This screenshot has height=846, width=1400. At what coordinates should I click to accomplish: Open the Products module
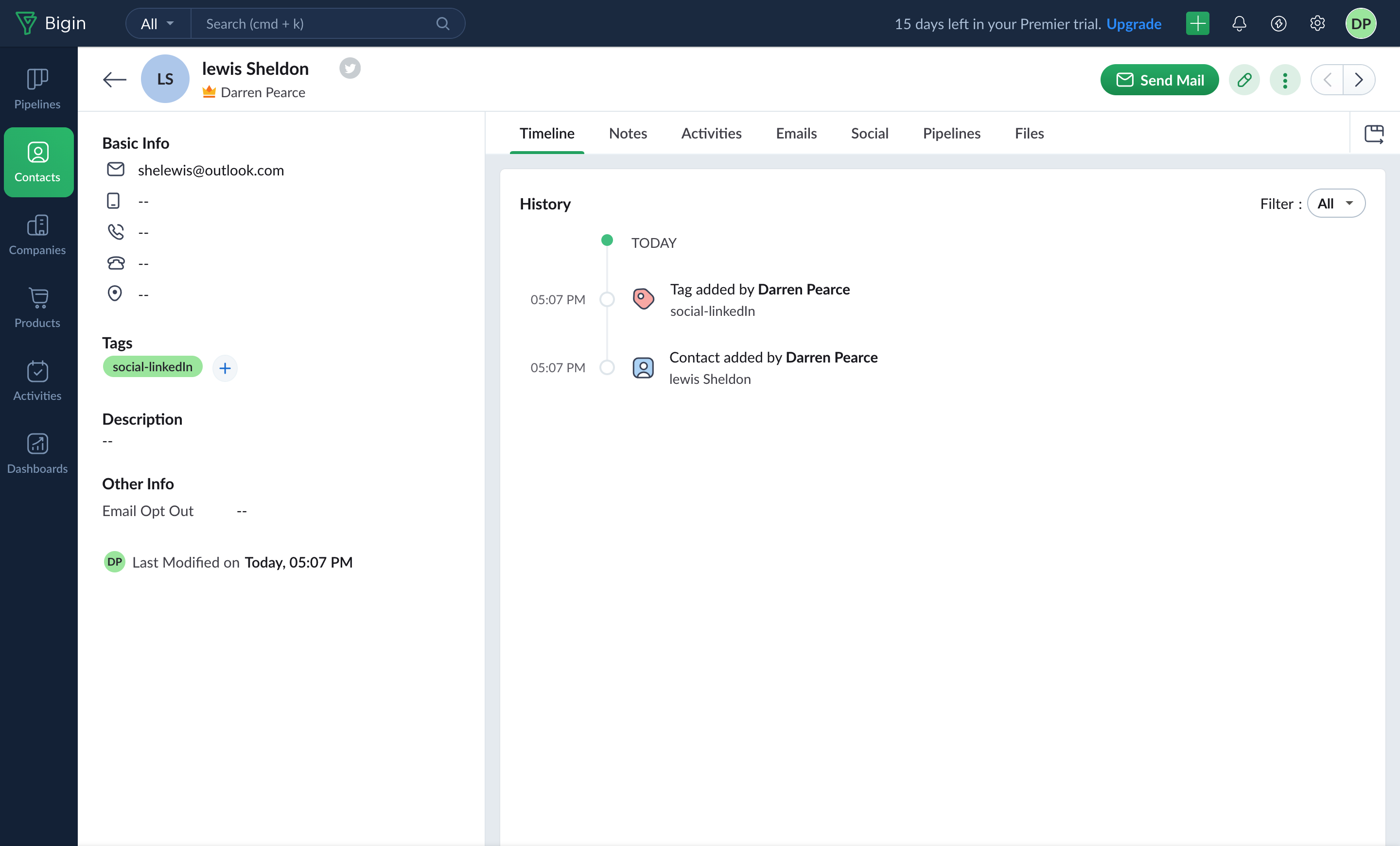[x=37, y=307]
